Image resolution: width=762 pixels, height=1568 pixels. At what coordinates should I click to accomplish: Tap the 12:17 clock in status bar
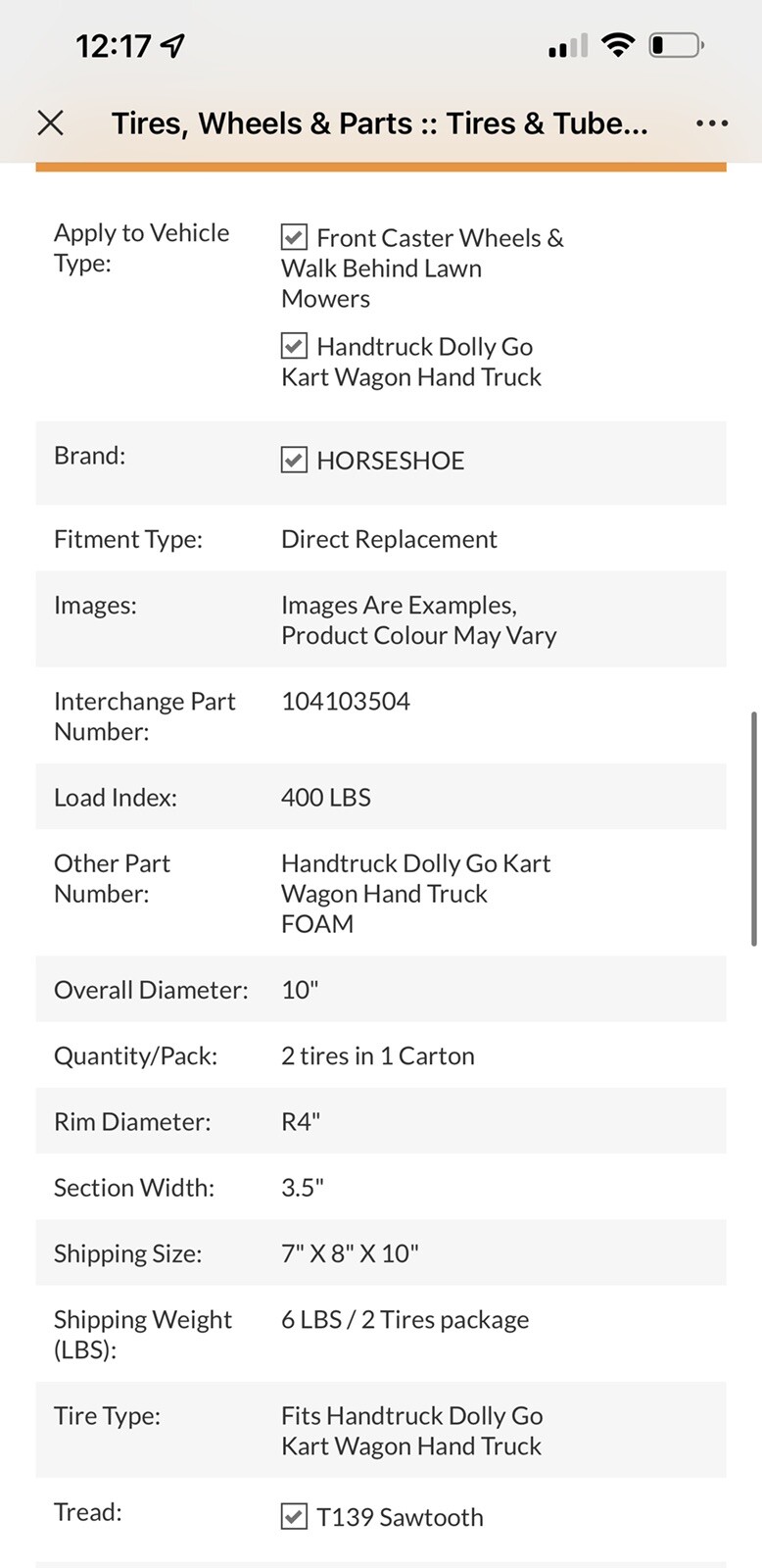point(114,45)
